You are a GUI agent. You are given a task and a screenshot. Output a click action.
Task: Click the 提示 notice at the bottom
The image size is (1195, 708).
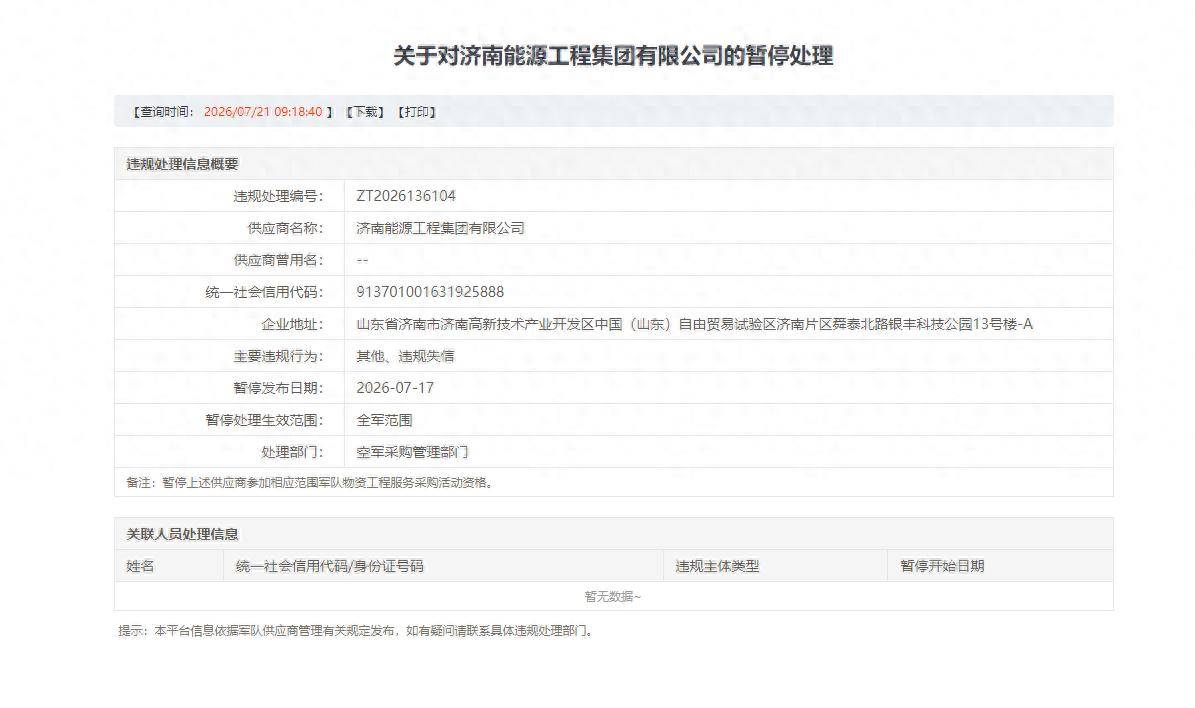point(357,631)
